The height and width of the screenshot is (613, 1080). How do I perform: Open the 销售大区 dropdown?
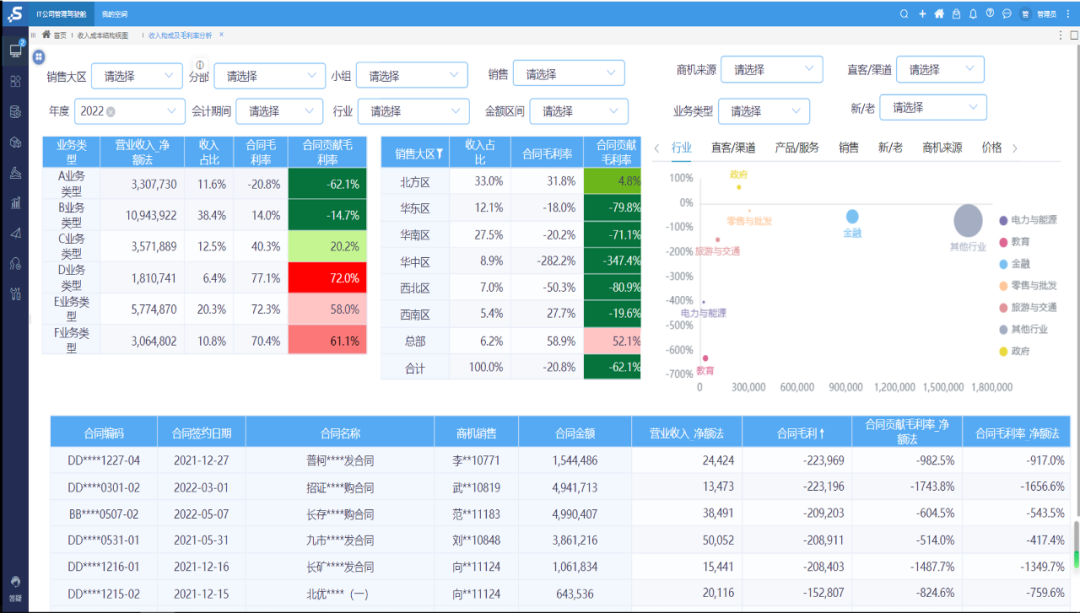136,76
